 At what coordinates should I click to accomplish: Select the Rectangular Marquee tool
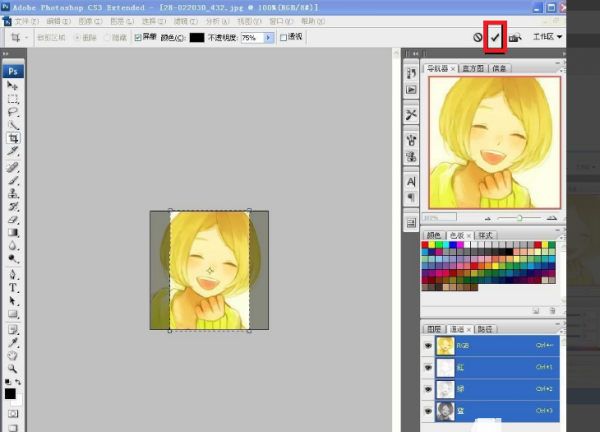pyautogui.click(x=13, y=99)
